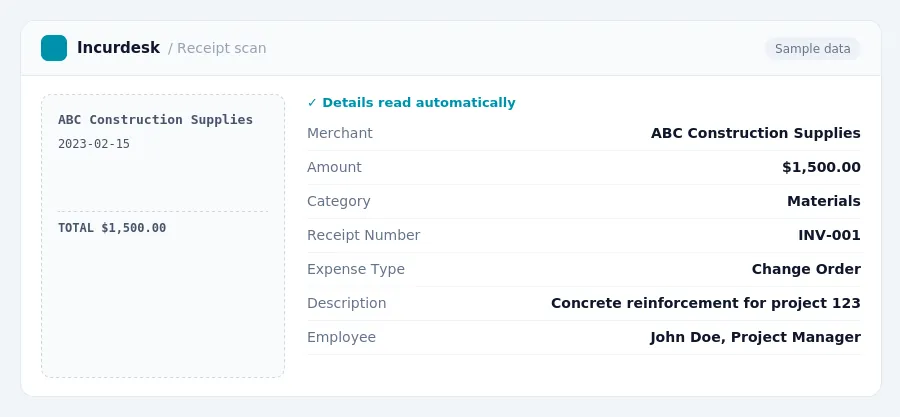This screenshot has height=417, width=900.
Task: Click the receipt date "2023-02-15"
Action: tap(94, 144)
